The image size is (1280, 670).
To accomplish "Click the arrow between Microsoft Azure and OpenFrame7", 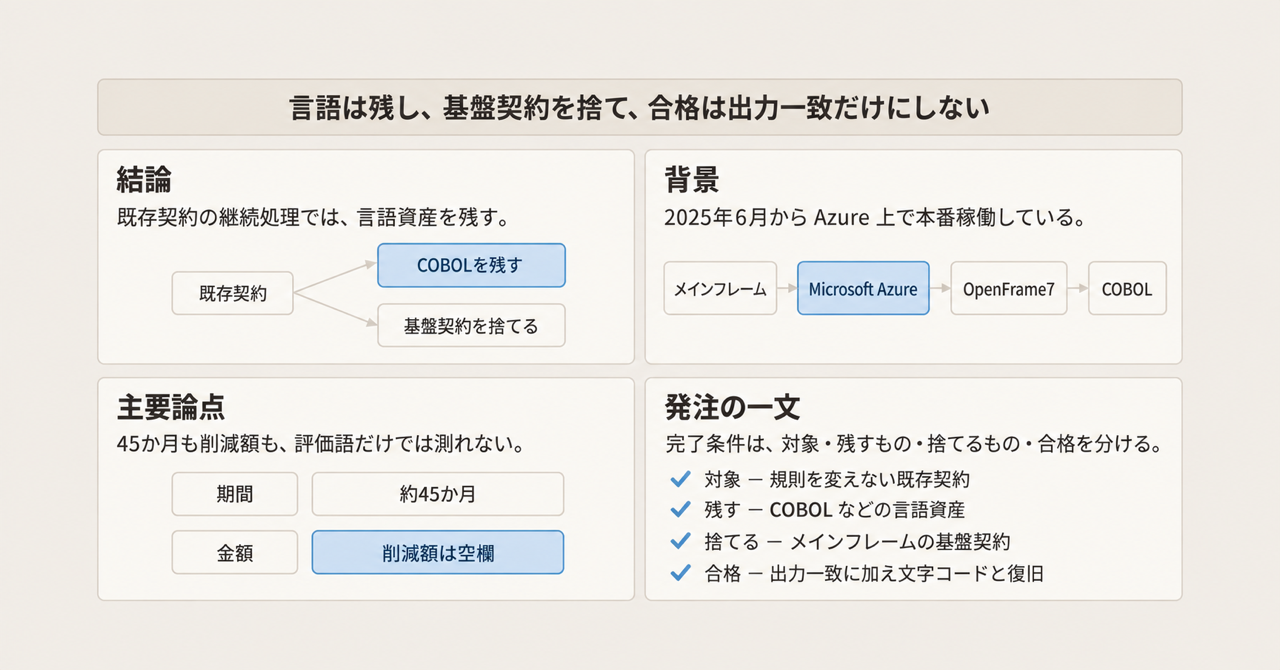I will point(940,289).
